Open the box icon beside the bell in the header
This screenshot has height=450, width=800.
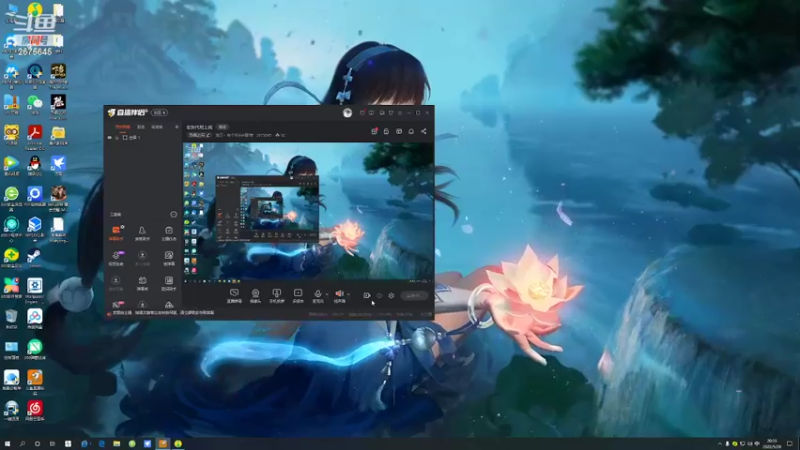(399, 131)
